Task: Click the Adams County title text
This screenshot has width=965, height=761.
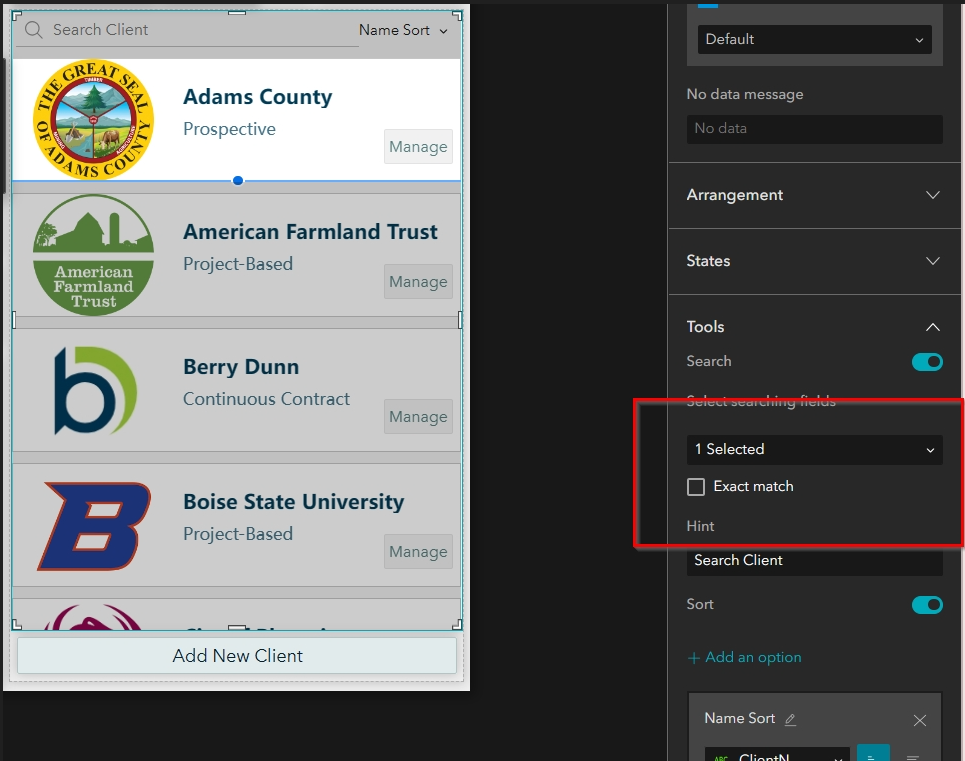Action: (257, 97)
